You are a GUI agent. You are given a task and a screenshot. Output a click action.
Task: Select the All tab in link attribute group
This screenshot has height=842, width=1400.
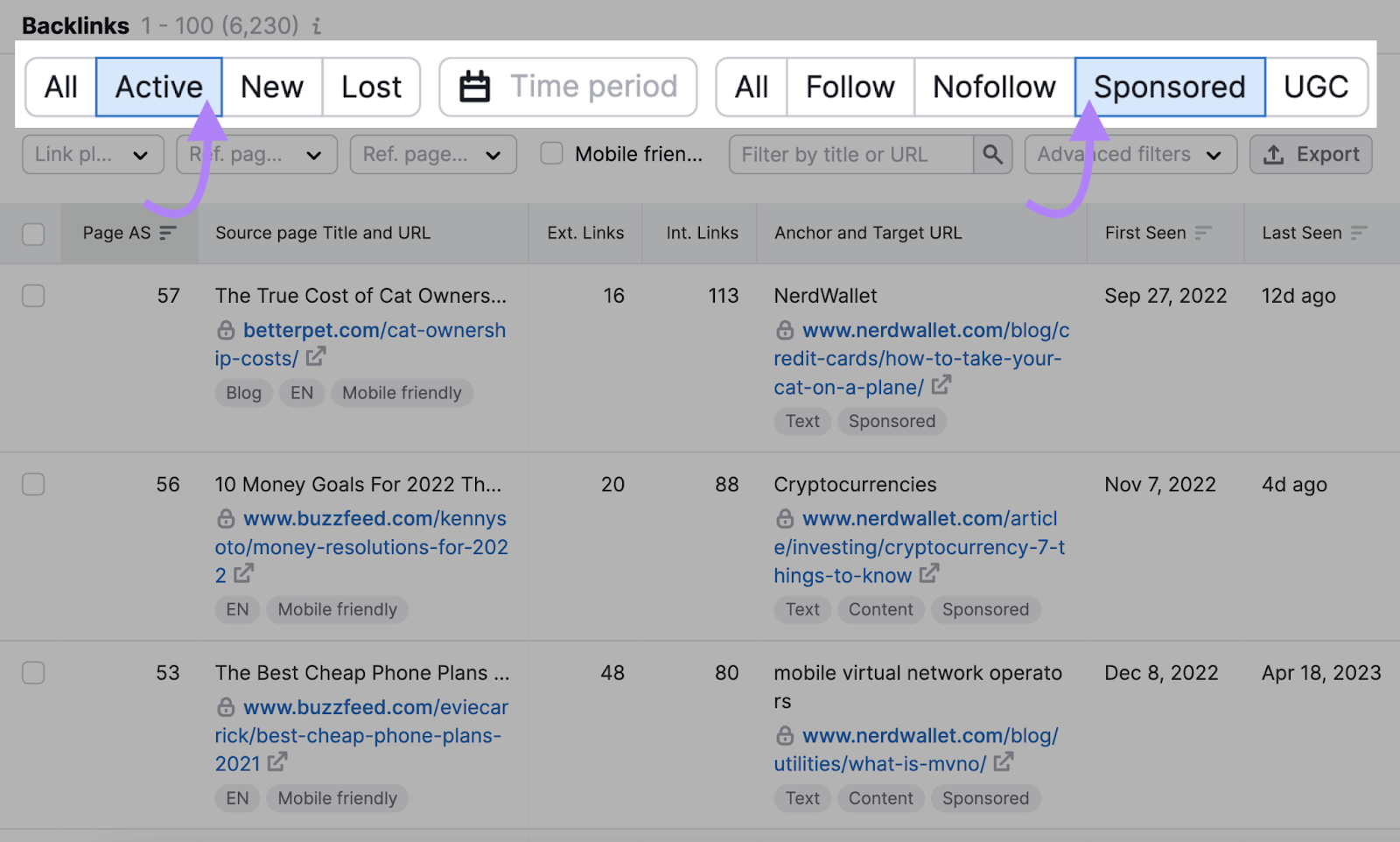[752, 87]
